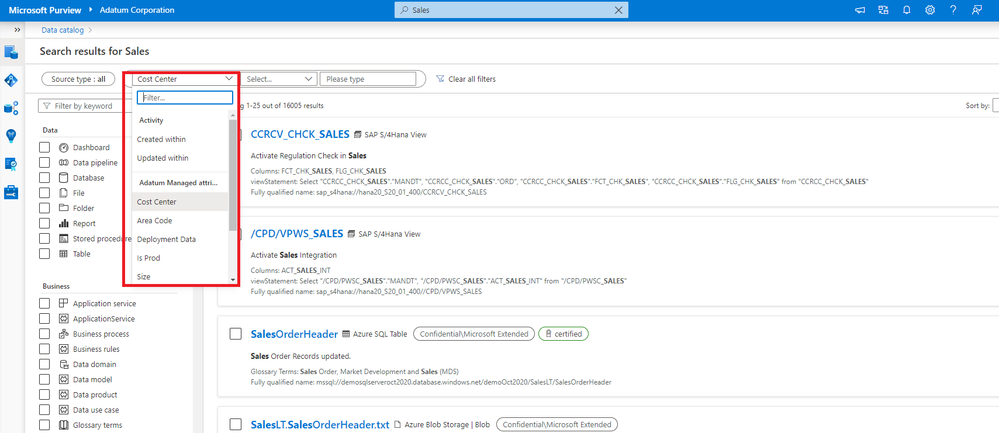This screenshot has height=433, width=999.
Task: Check the ApplicationService checkbox
Action: tap(44, 319)
